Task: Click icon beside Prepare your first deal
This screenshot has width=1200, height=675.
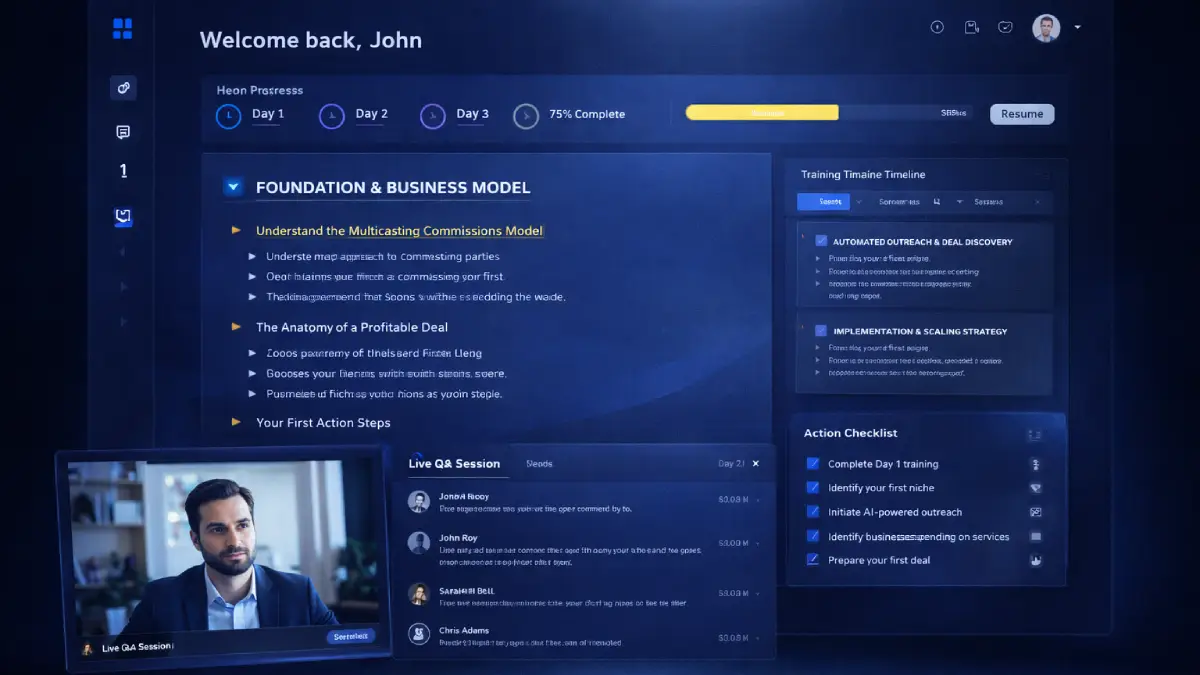Action: click(1036, 560)
